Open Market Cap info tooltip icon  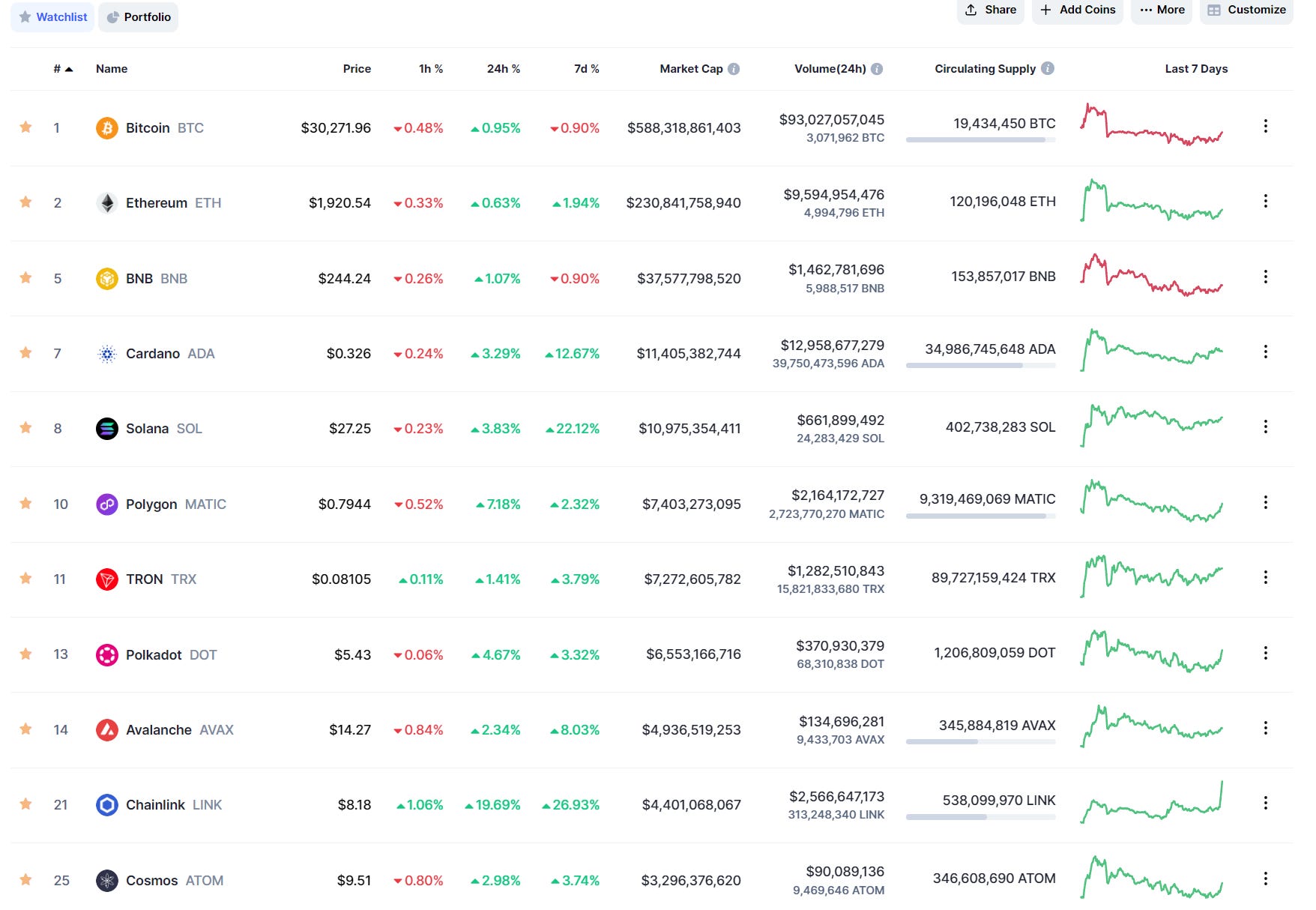pyautogui.click(x=734, y=69)
